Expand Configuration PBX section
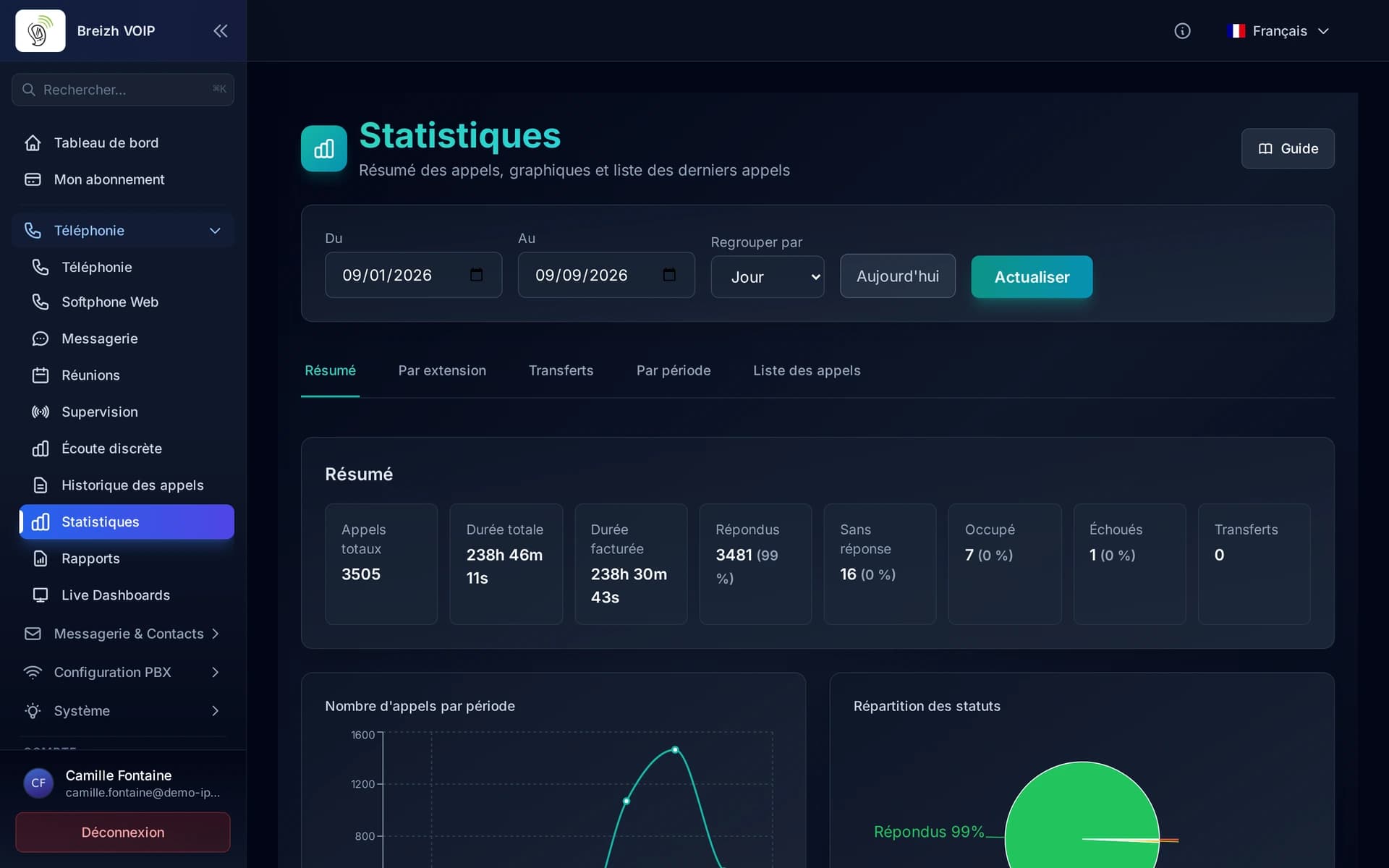Screen dimensions: 1389x868 click(215, 672)
